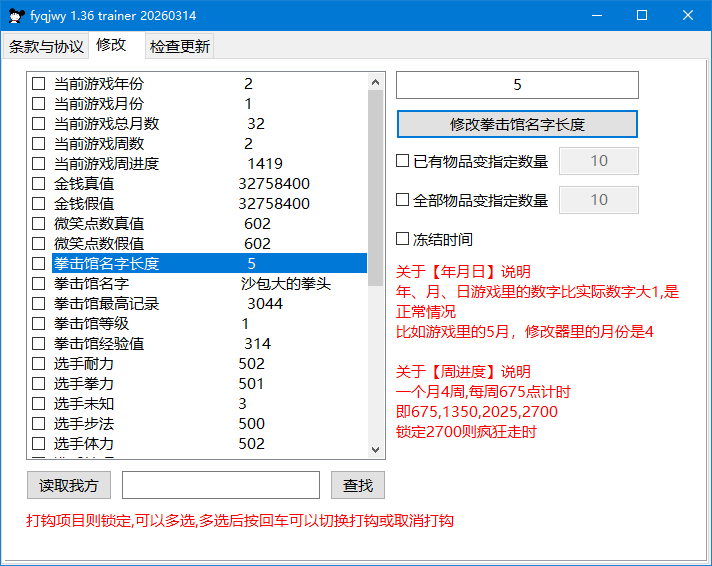Viewport: 712px width, 566px height.
Task: Select the 修改 tab
Action: tap(111, 45)
